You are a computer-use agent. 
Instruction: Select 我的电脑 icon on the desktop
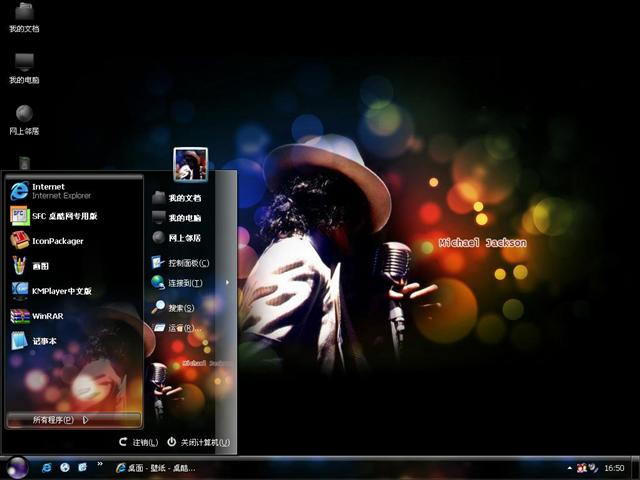24,68
